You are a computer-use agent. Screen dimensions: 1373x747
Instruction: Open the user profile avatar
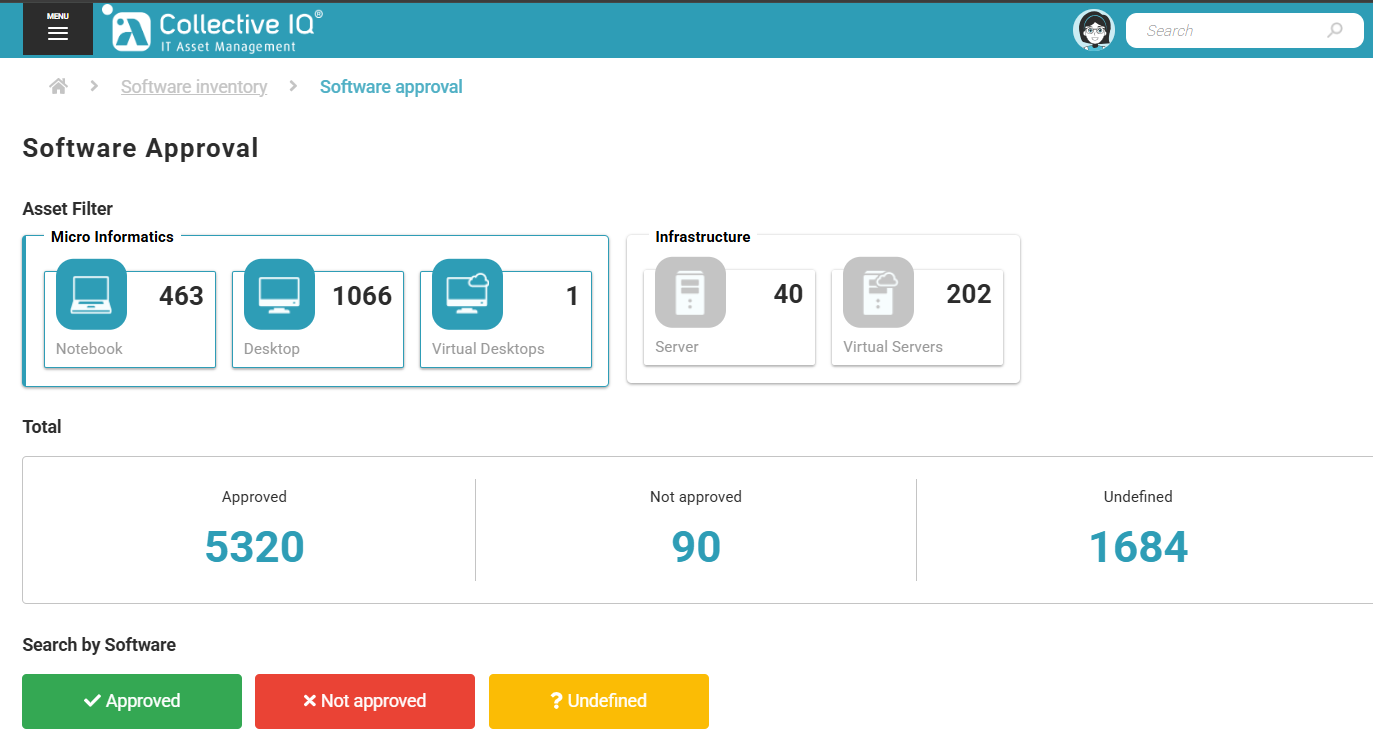coord(1094,29)
